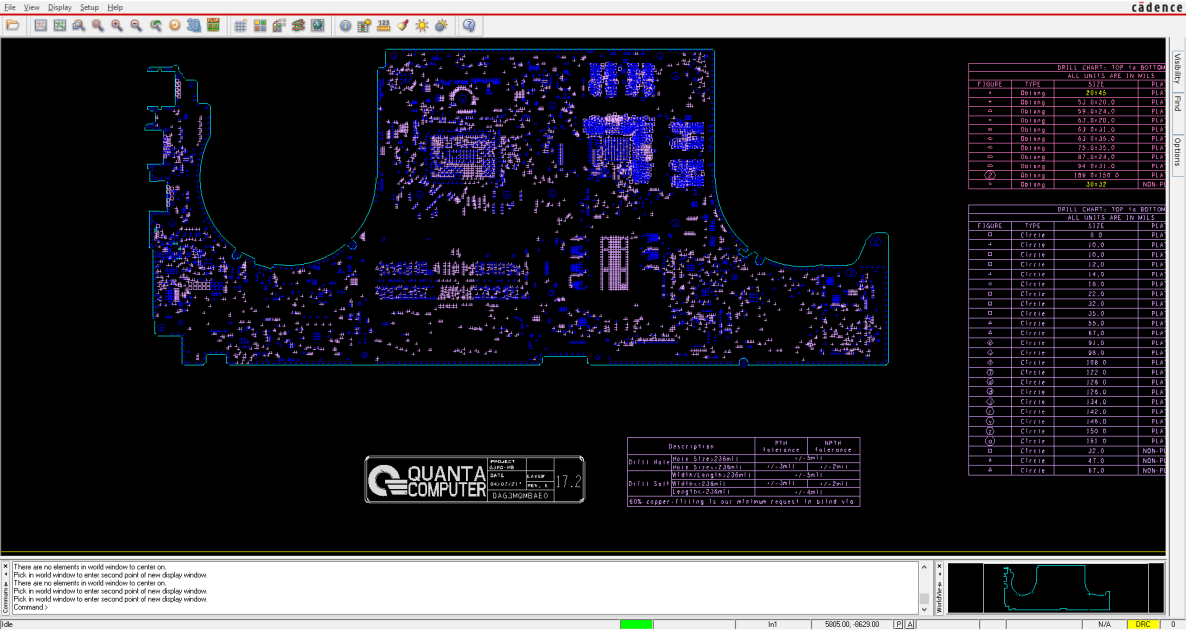
Task: Toggle the grid display icon
Action: 241,26
